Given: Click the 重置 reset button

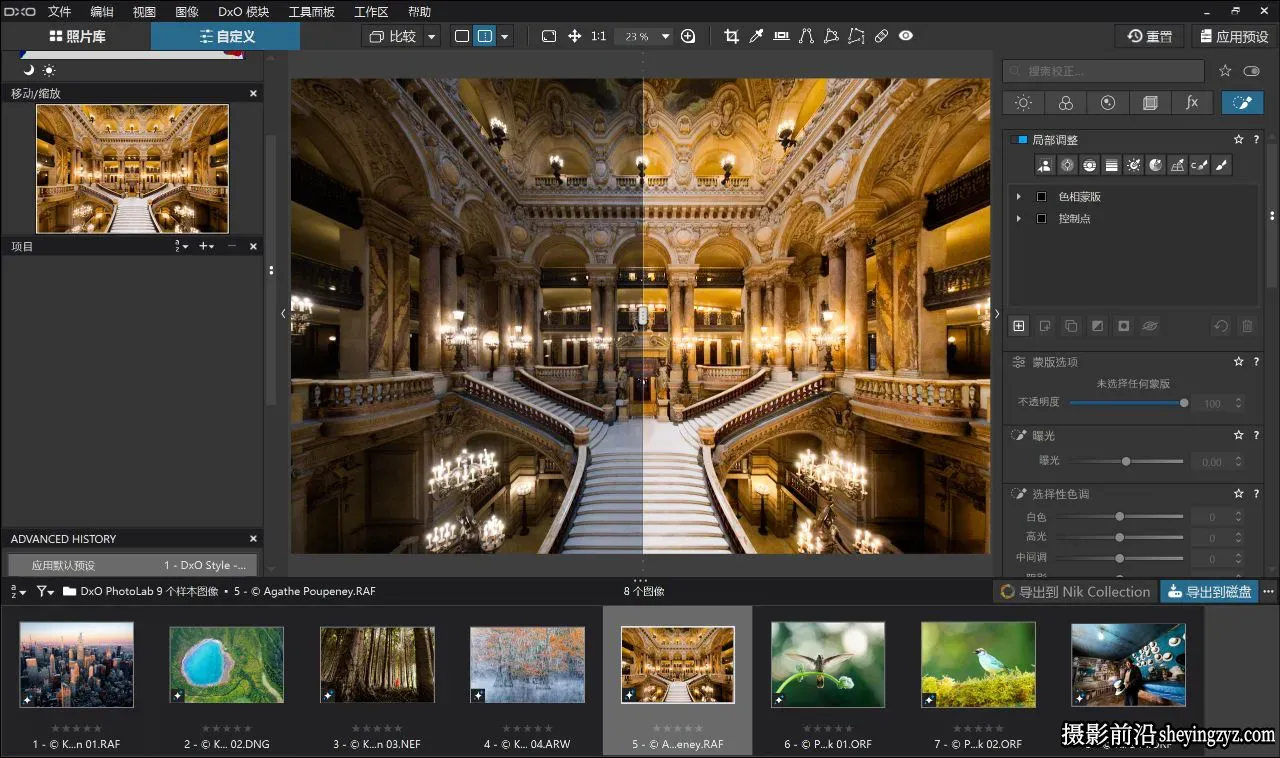Looking at the screenshot, I should point(1150,36).
